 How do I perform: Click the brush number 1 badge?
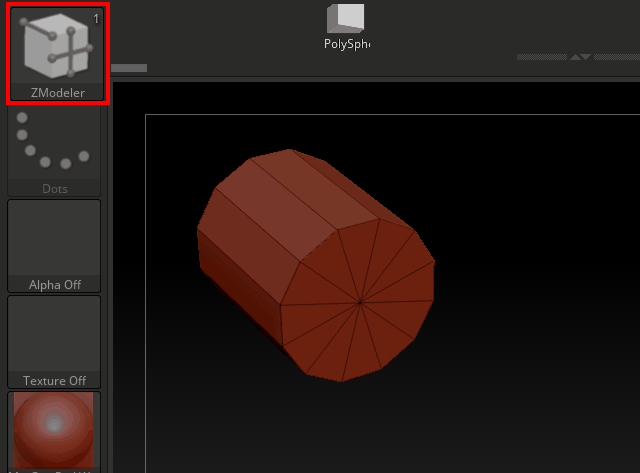(96, 18)
